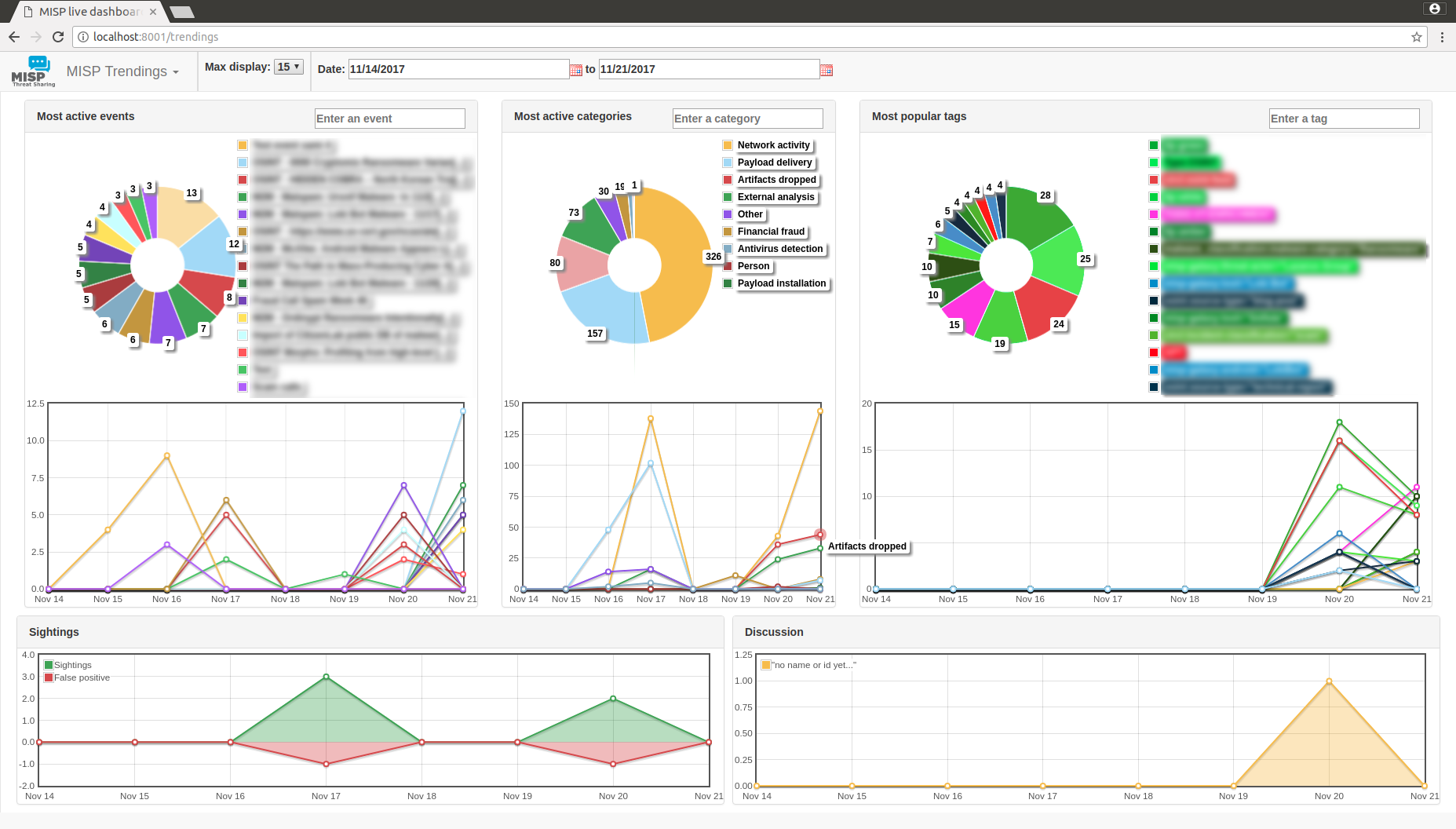The width and height of the screenshot is (1456, 829).
Task: Click the Payload installation legend label
Action: pyautogui.click(x=783, y=283)
